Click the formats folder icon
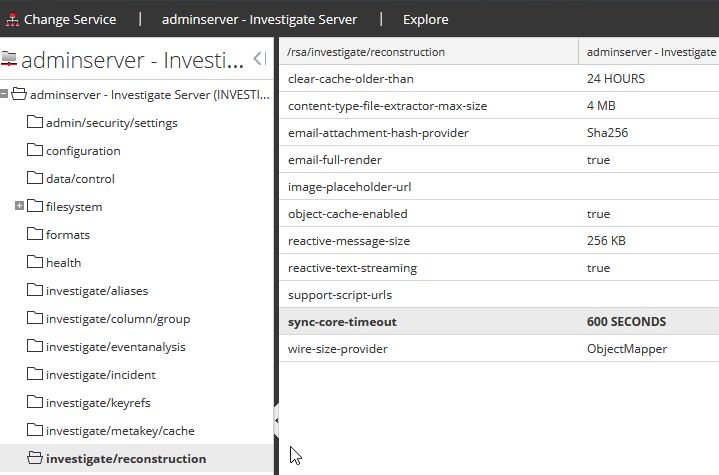This screenshot has width=719, height=475. click(x=35, y=235)
